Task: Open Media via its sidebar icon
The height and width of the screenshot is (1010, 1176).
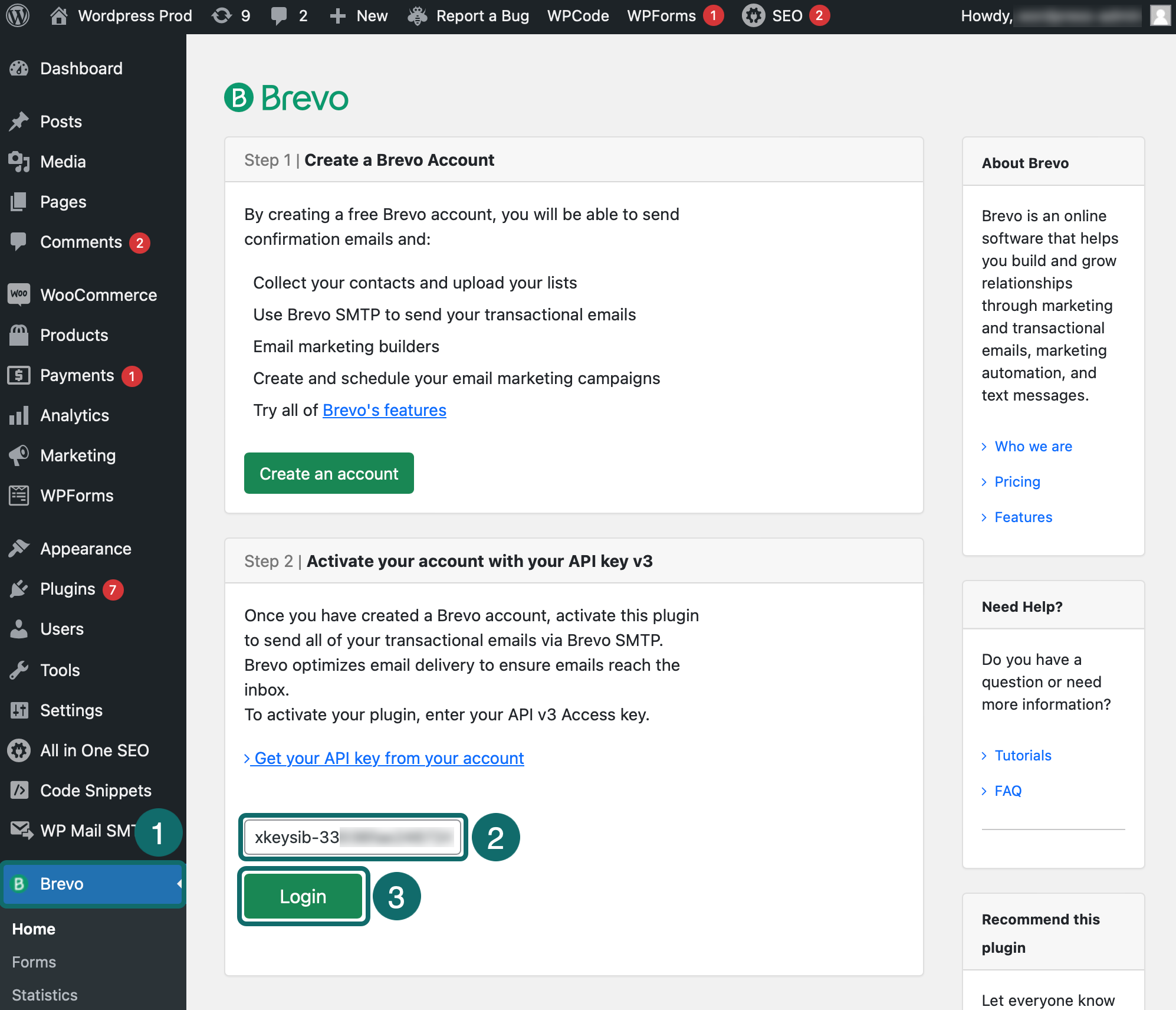Action: pos(19,161)
